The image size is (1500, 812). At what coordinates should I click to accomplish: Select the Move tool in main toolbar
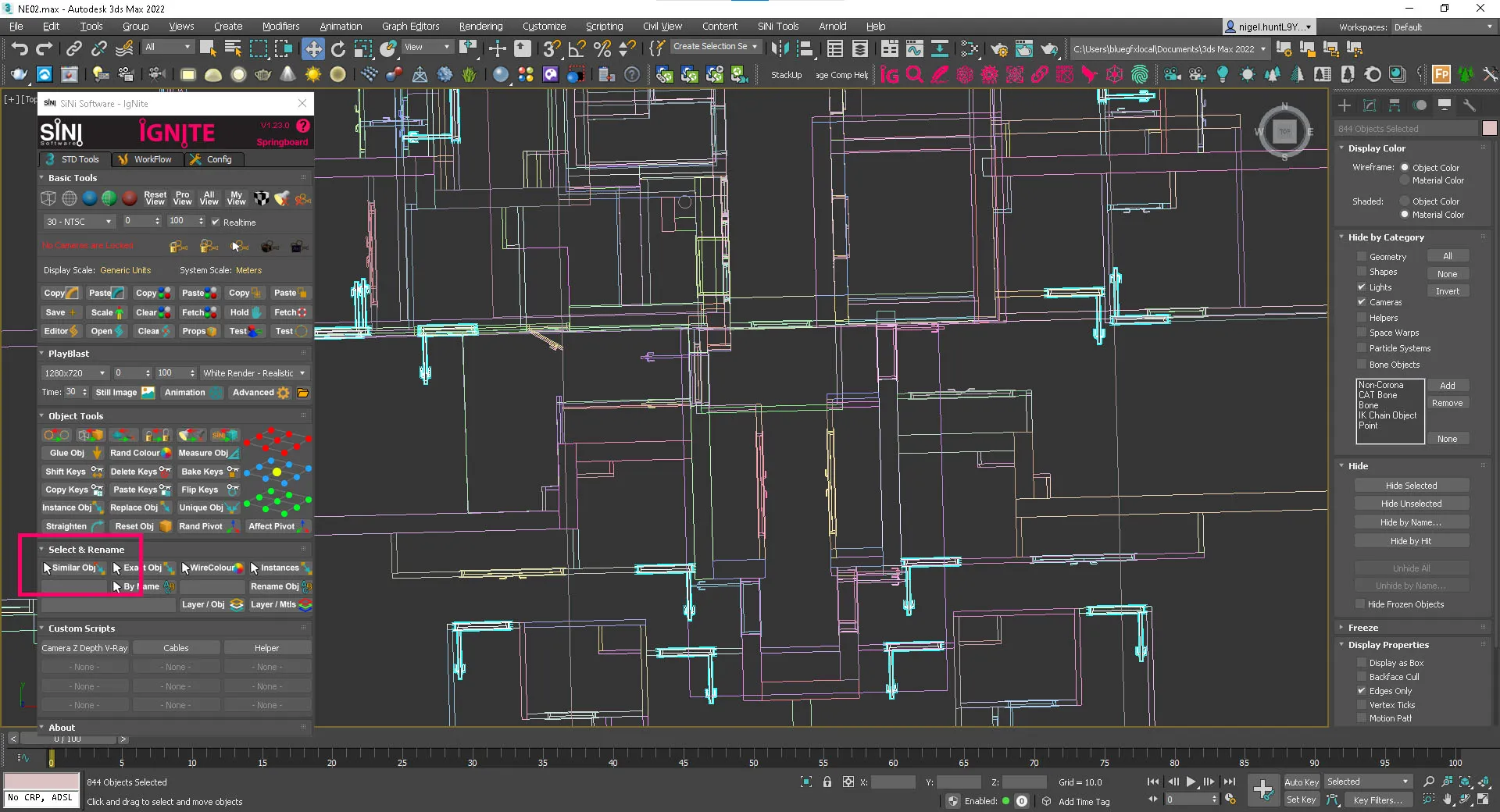point(312,49)
